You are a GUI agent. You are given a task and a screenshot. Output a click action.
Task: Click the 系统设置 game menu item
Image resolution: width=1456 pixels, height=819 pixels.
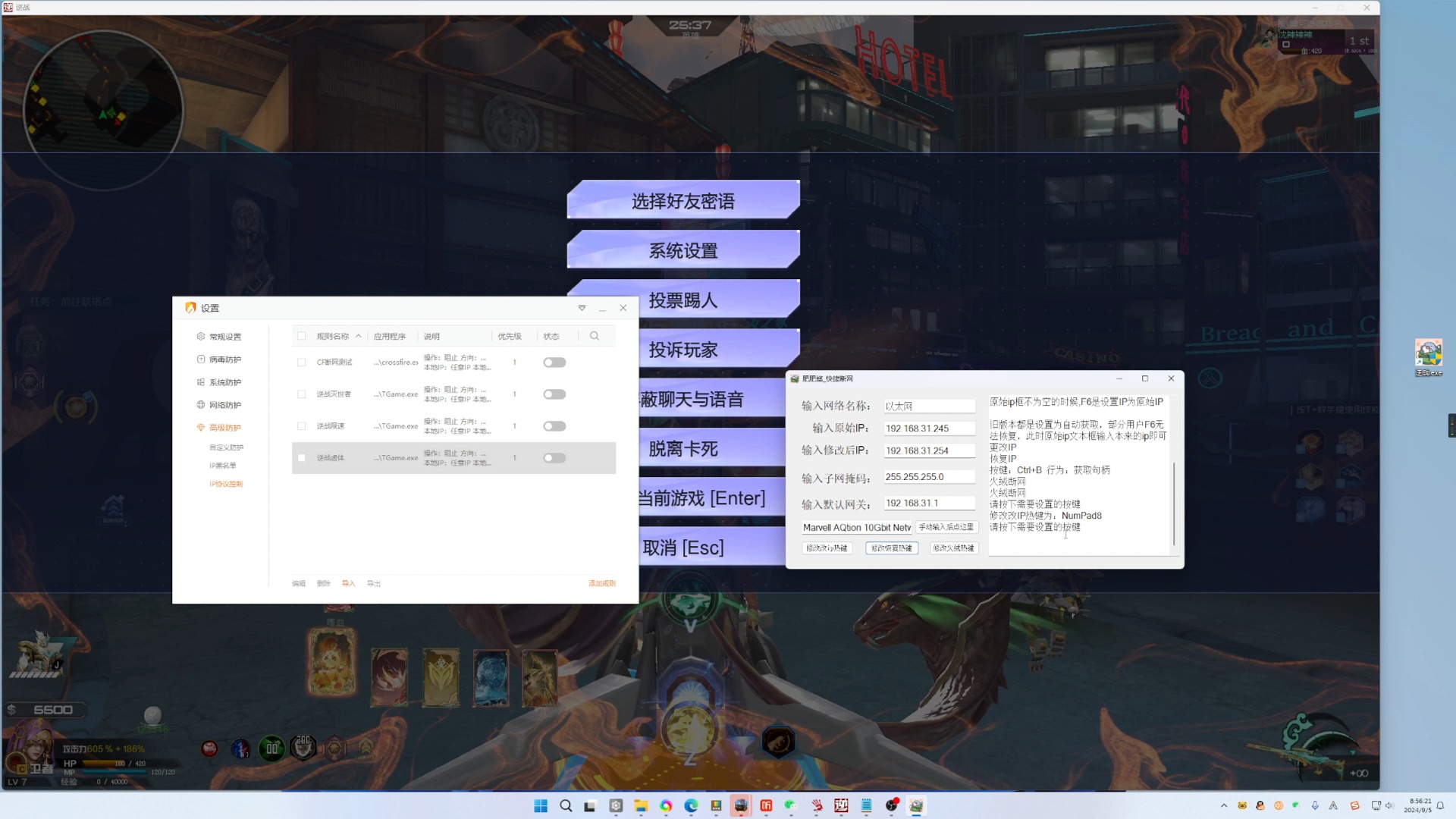point(682,250)
